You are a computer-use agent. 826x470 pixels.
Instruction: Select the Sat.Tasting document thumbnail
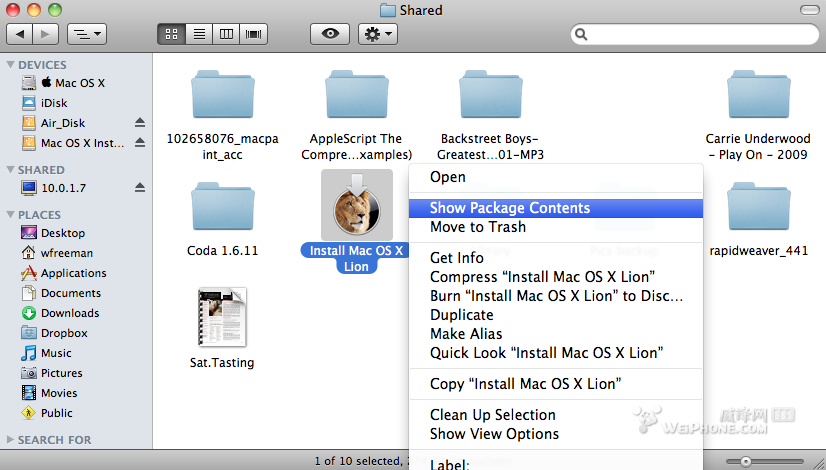[x=222, y=317]
